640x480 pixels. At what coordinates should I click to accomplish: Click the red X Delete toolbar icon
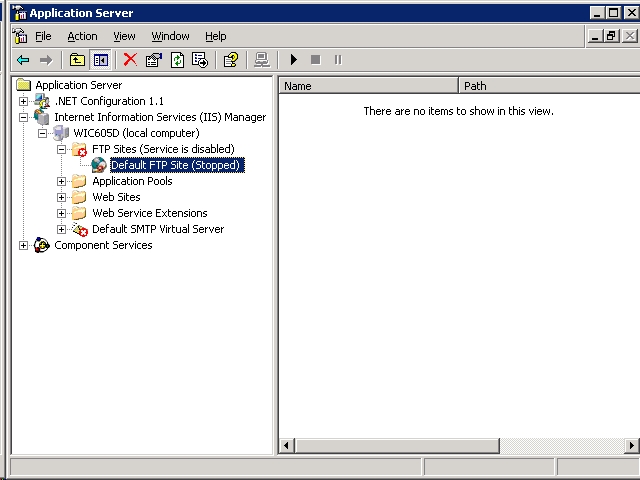click(130, 60)
